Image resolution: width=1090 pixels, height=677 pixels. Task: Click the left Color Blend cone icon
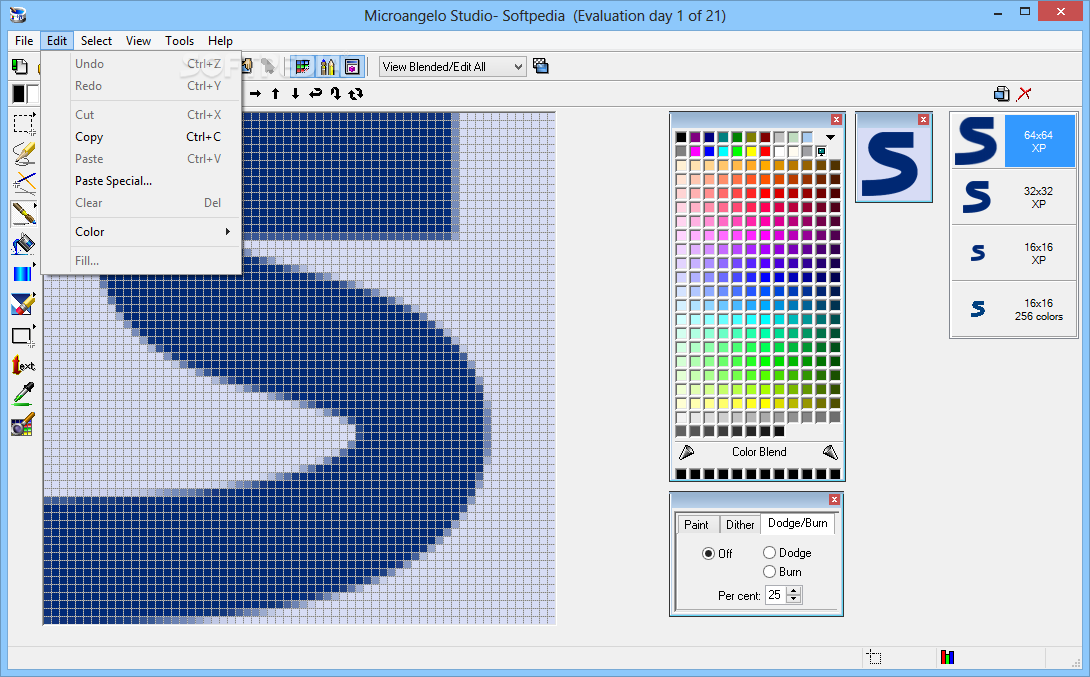(686, 452)
